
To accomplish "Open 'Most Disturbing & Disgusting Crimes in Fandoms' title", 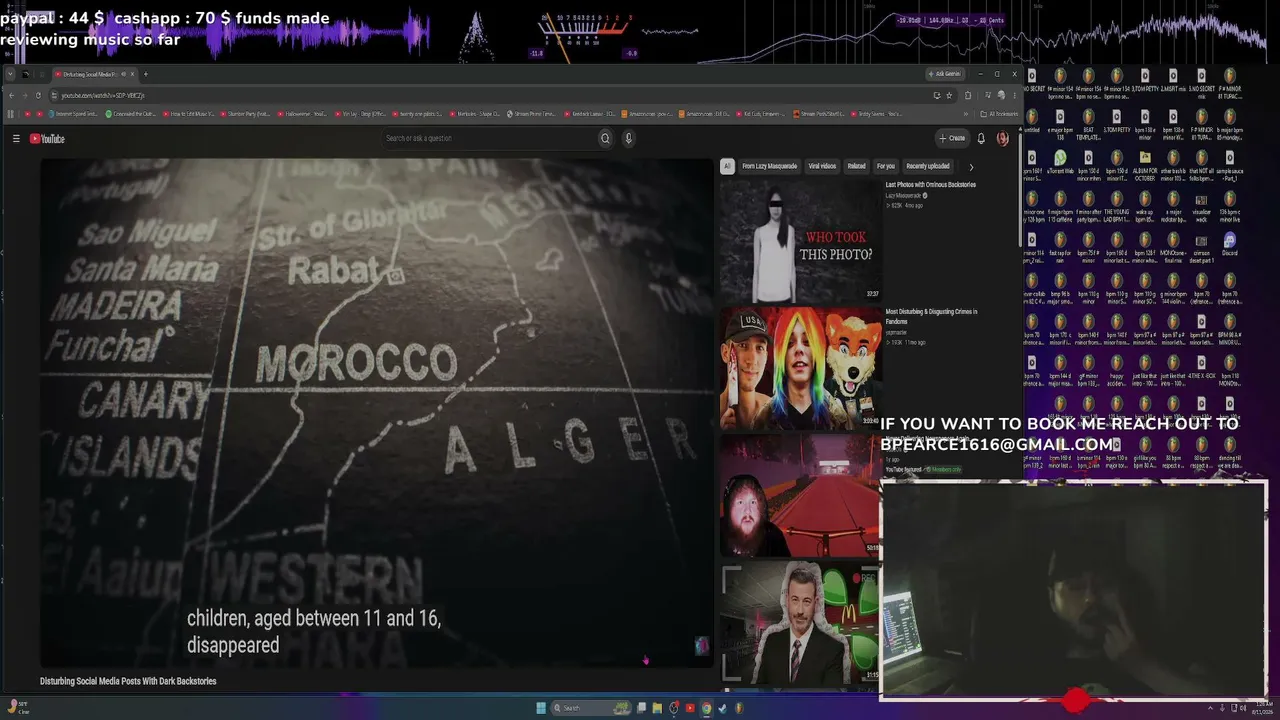I will coord(931,317).
